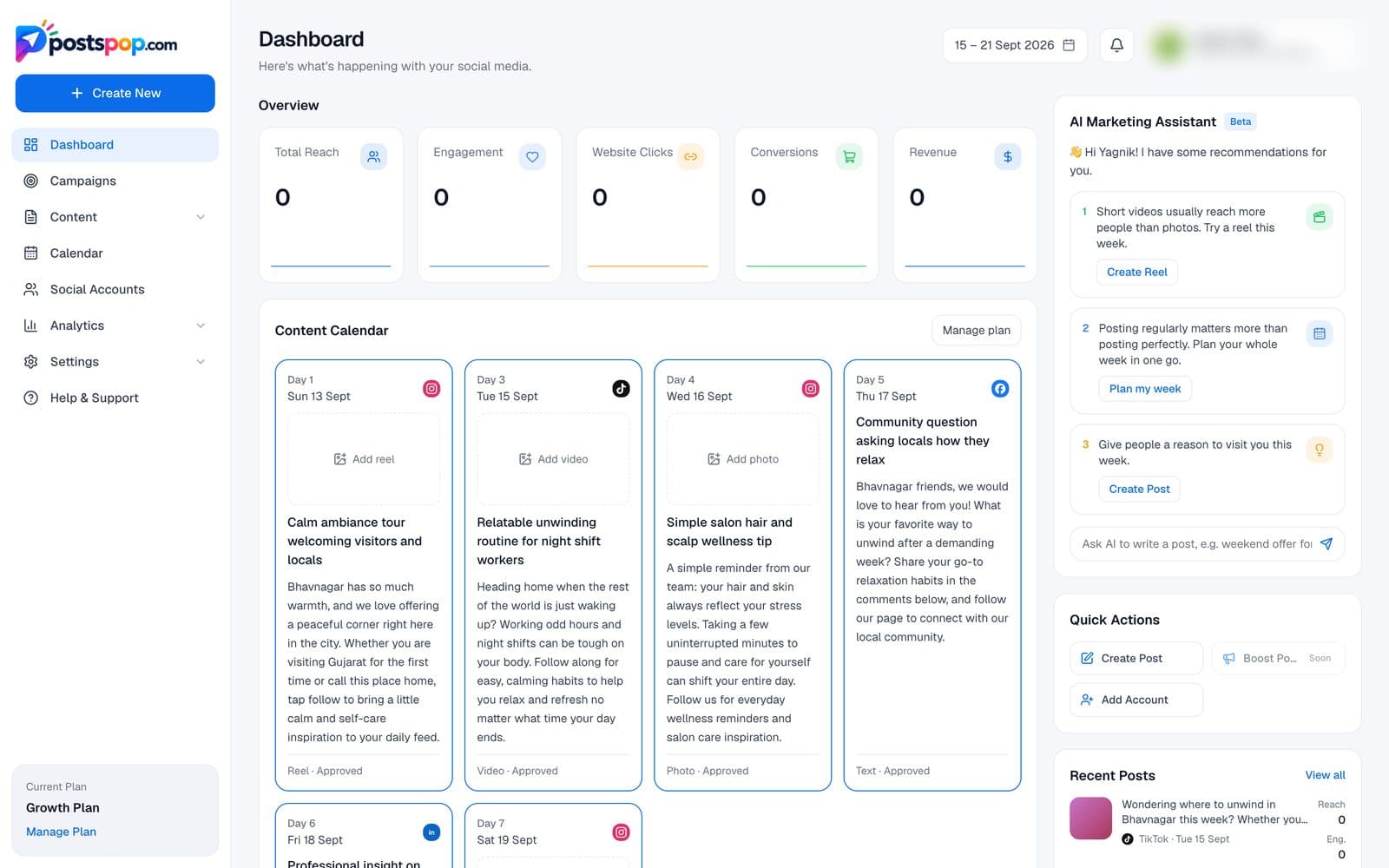Click the Engagement heart icon
Viewport: 1389px width, 868px height.
point(532,156)
